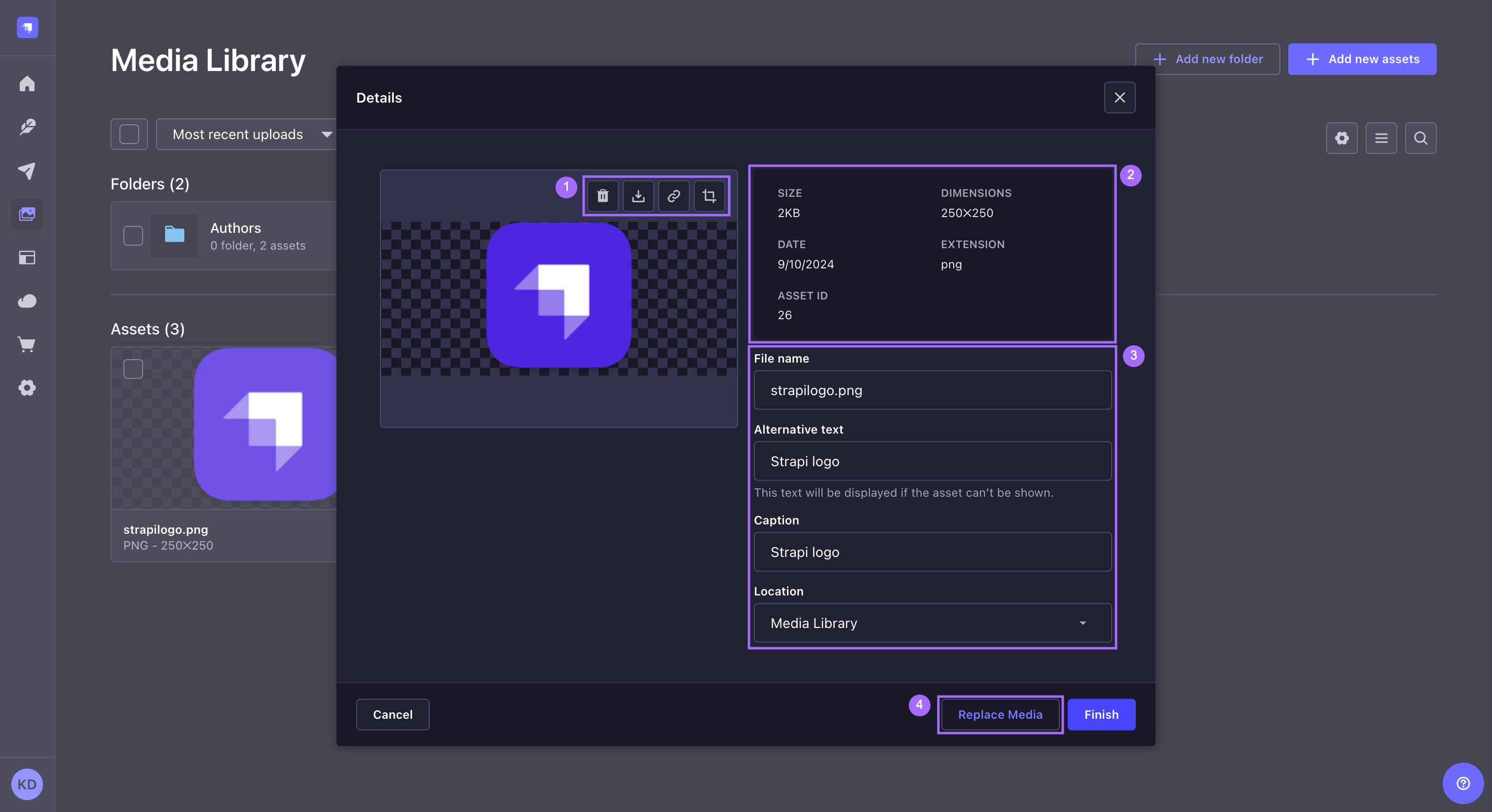Copy the asset link with the link icon
The height and width of the screenshot is (812, 1492).
(x=673, y=196)
